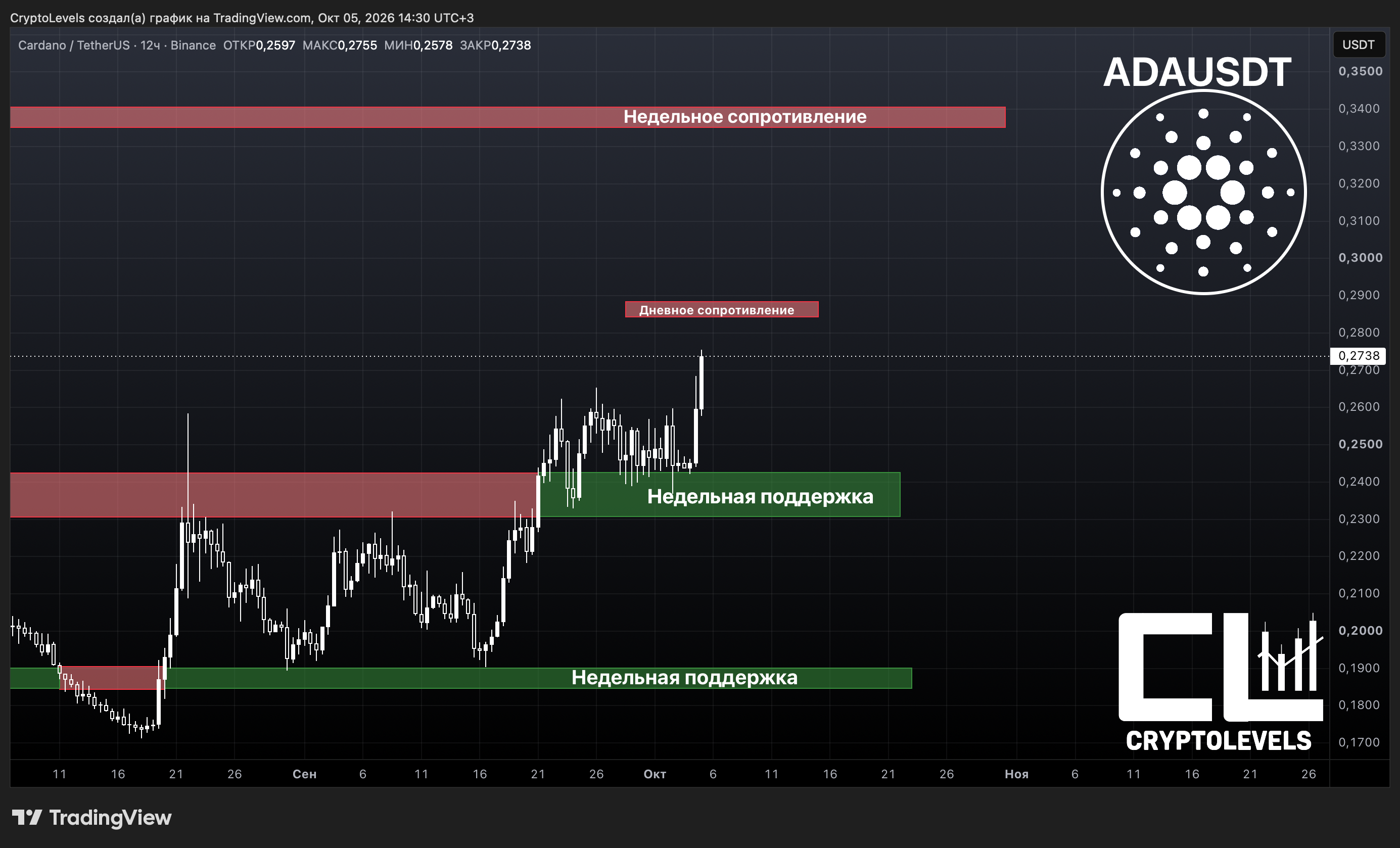Click the 0,3000 price axis label

pyautogui.click(x=1360, y=257)
